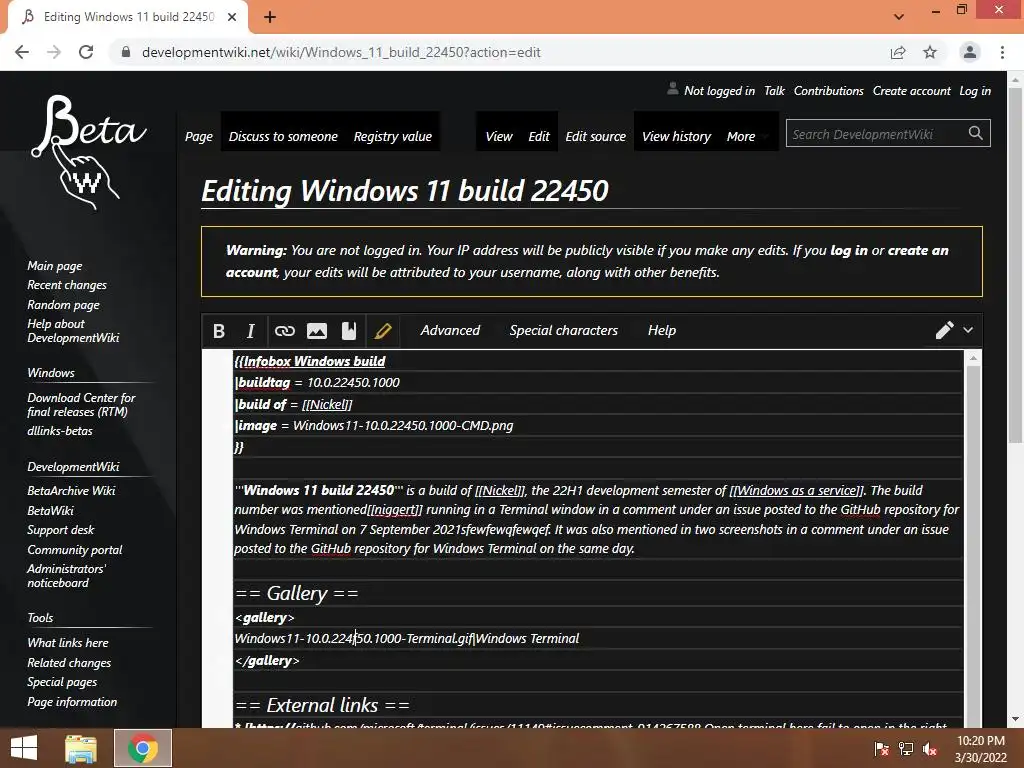
Task: Open tab search chevron in title bar
Action: 899,17
